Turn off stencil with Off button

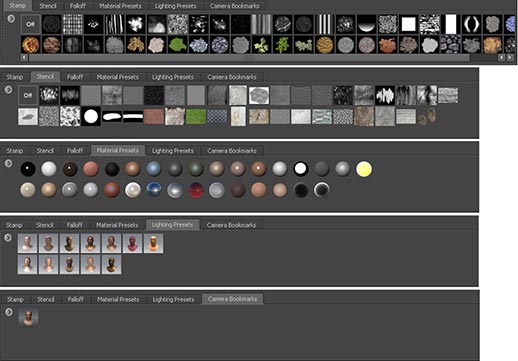28,95
